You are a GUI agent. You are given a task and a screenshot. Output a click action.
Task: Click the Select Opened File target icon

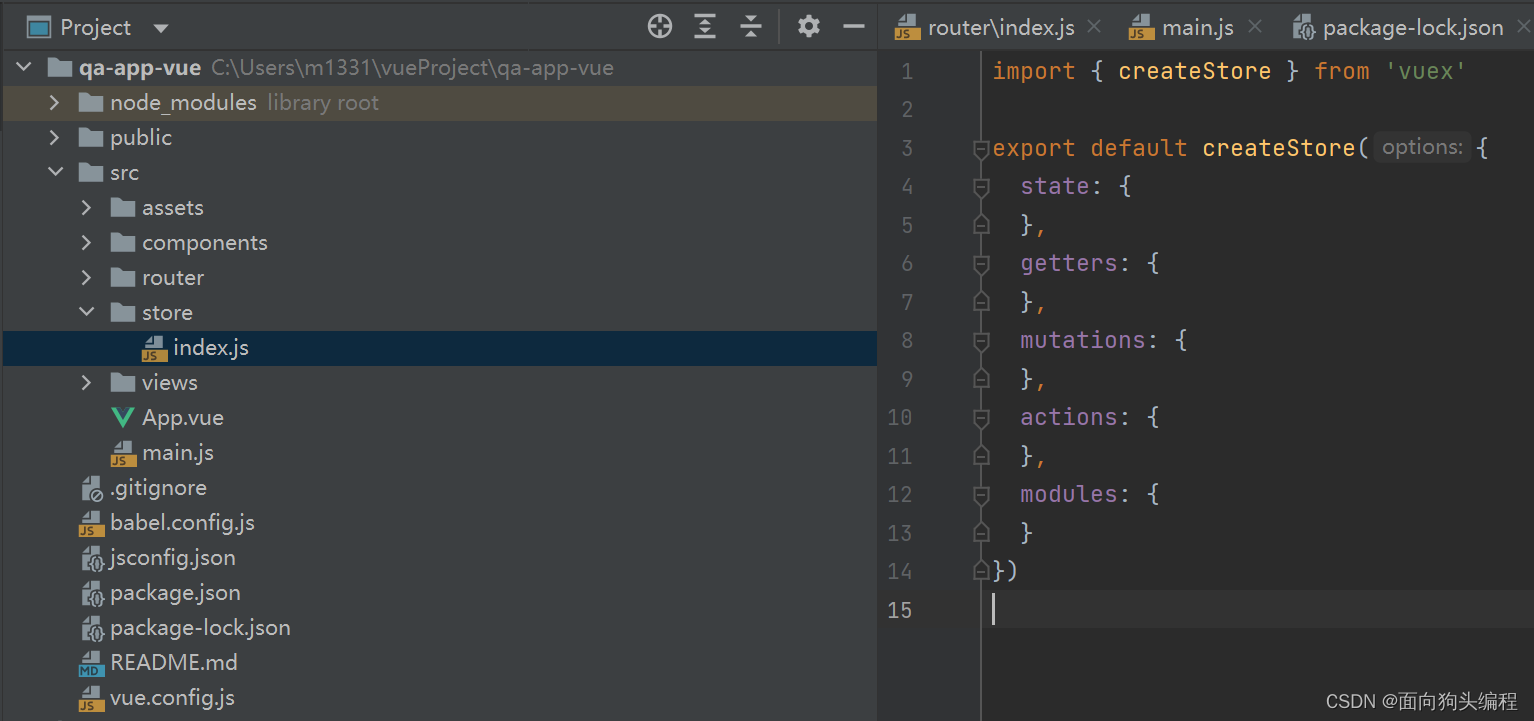coord(660,27)
